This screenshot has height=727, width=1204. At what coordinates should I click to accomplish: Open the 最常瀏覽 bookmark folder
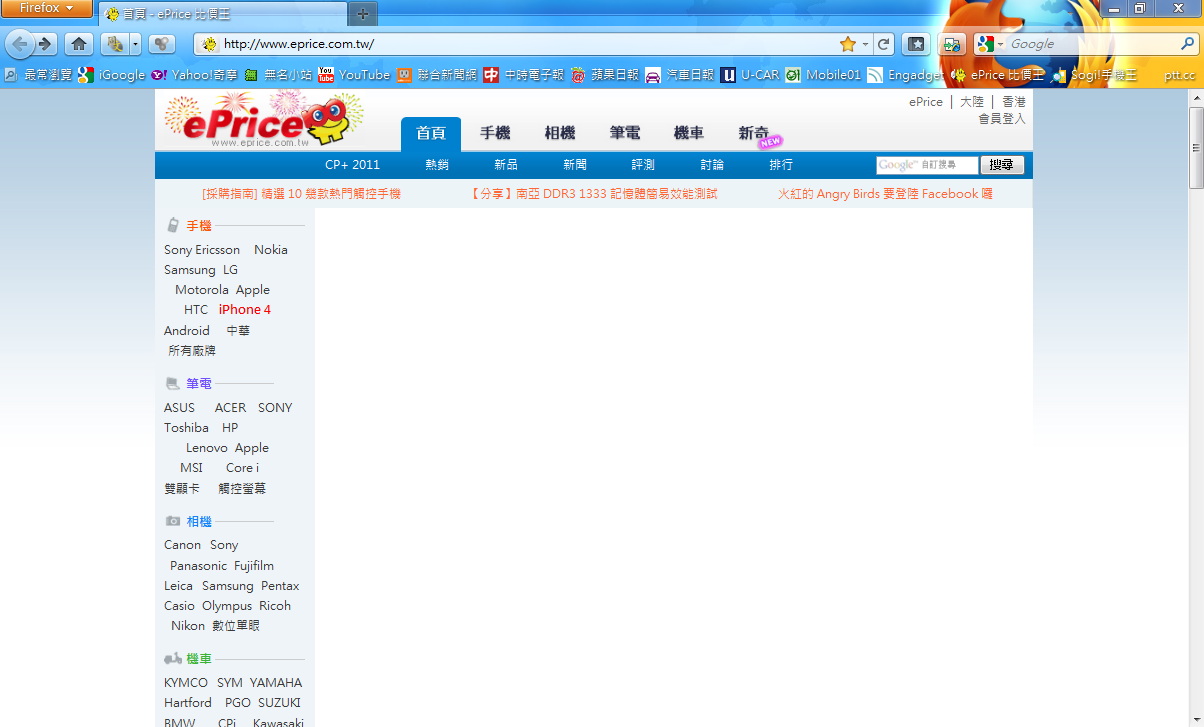38,75
